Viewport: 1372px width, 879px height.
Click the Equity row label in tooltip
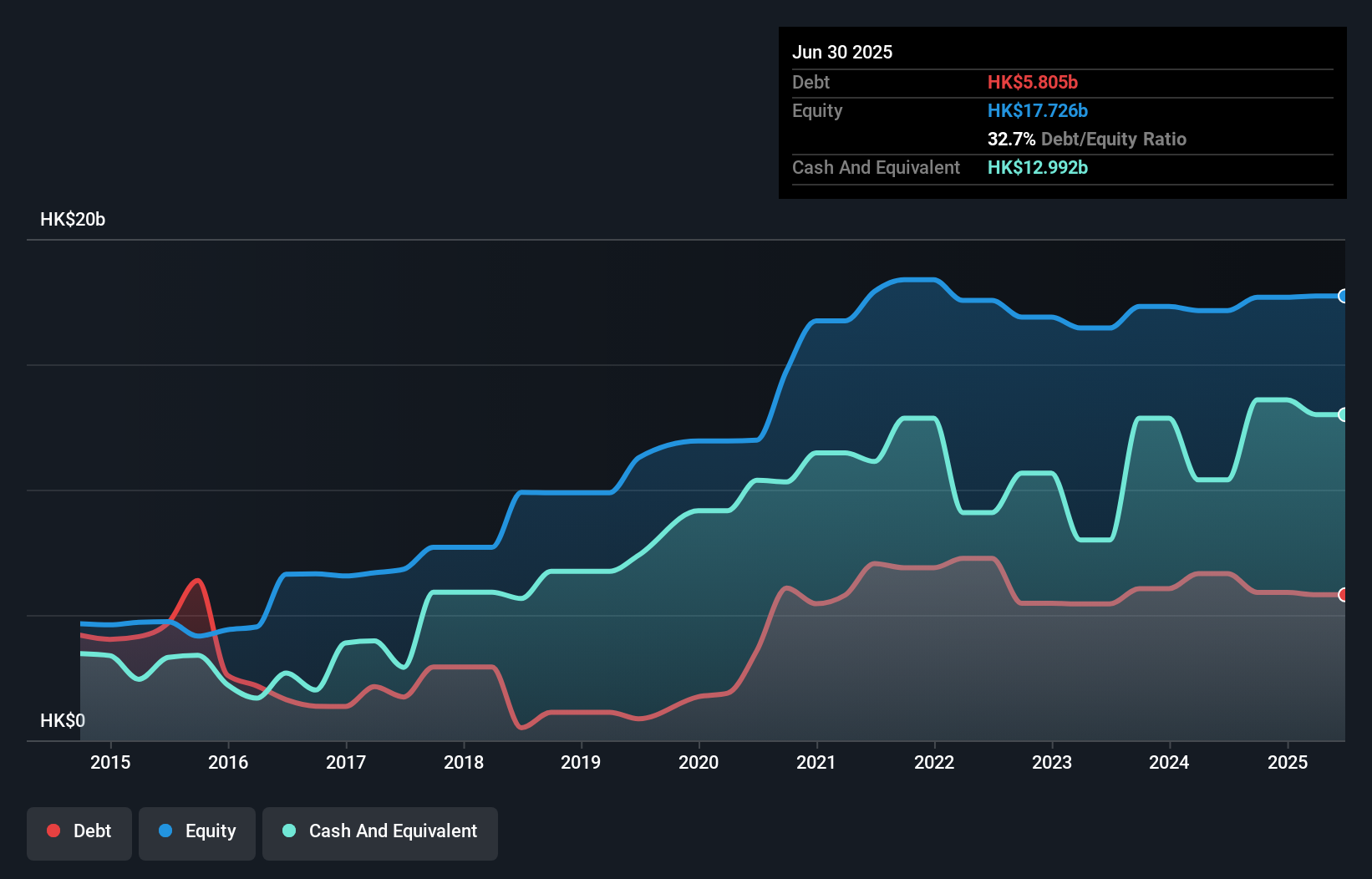[x=817, y=110]
